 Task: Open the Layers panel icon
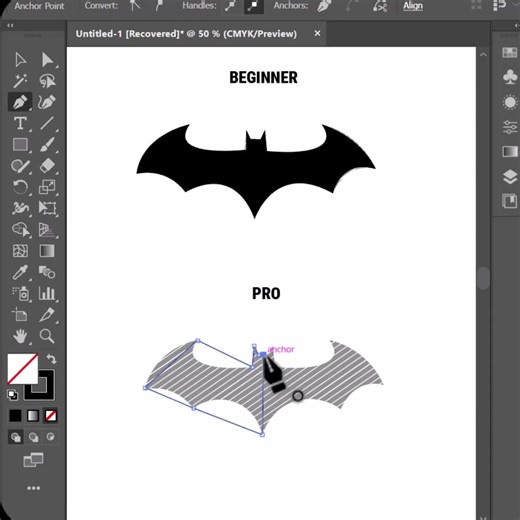coord(510,177)
